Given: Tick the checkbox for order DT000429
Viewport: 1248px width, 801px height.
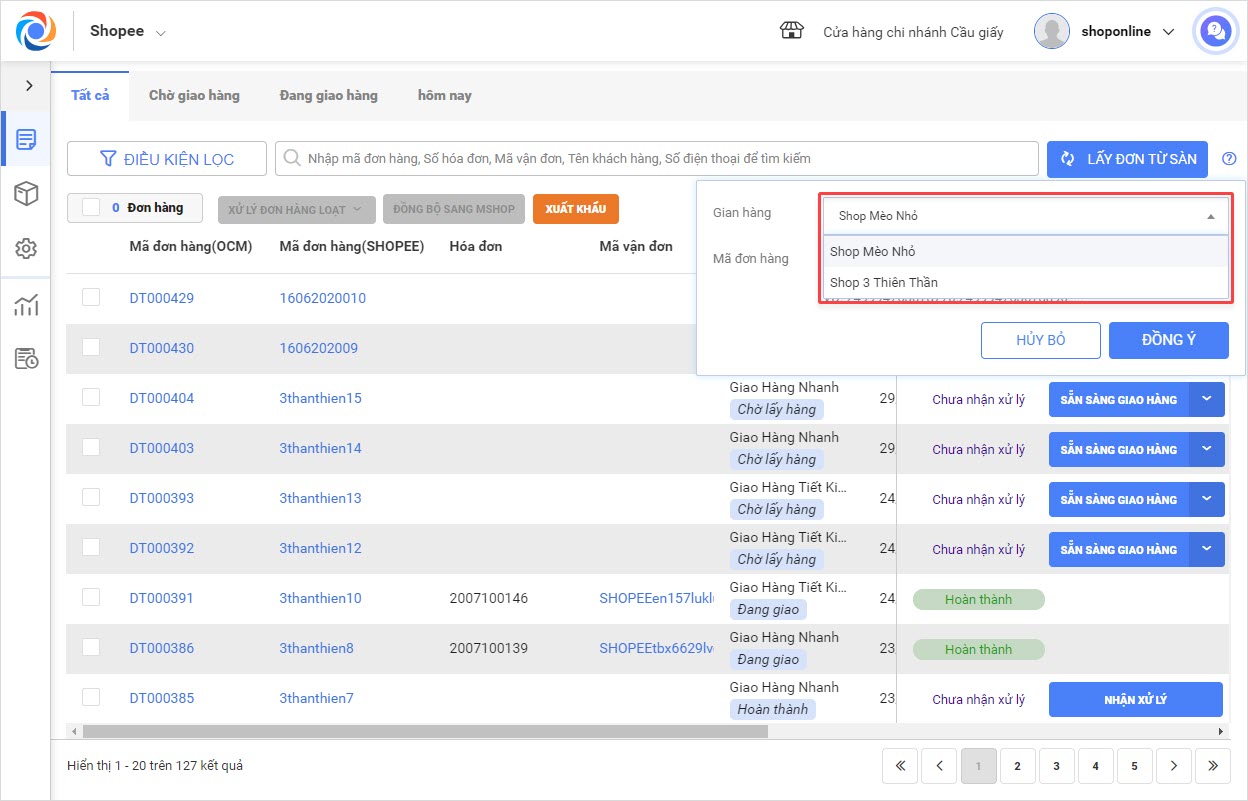Looking at the screenshot, I should click(x=91, y=297).
